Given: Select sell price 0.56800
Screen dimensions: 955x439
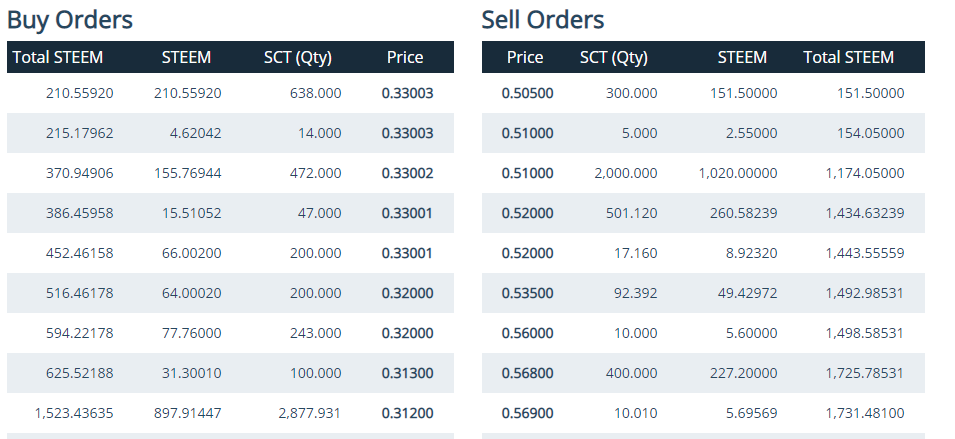Looking at the screenshot, I should point(527,373).
